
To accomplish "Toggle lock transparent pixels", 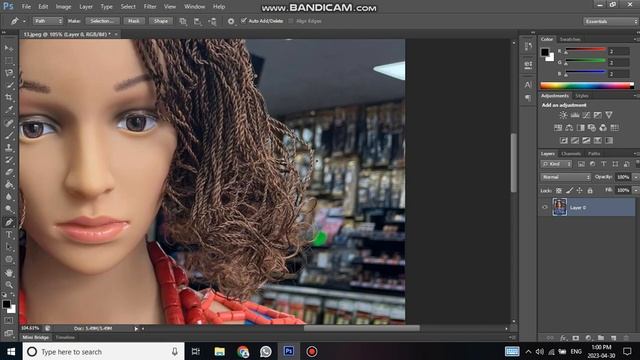I will [559, 191].
